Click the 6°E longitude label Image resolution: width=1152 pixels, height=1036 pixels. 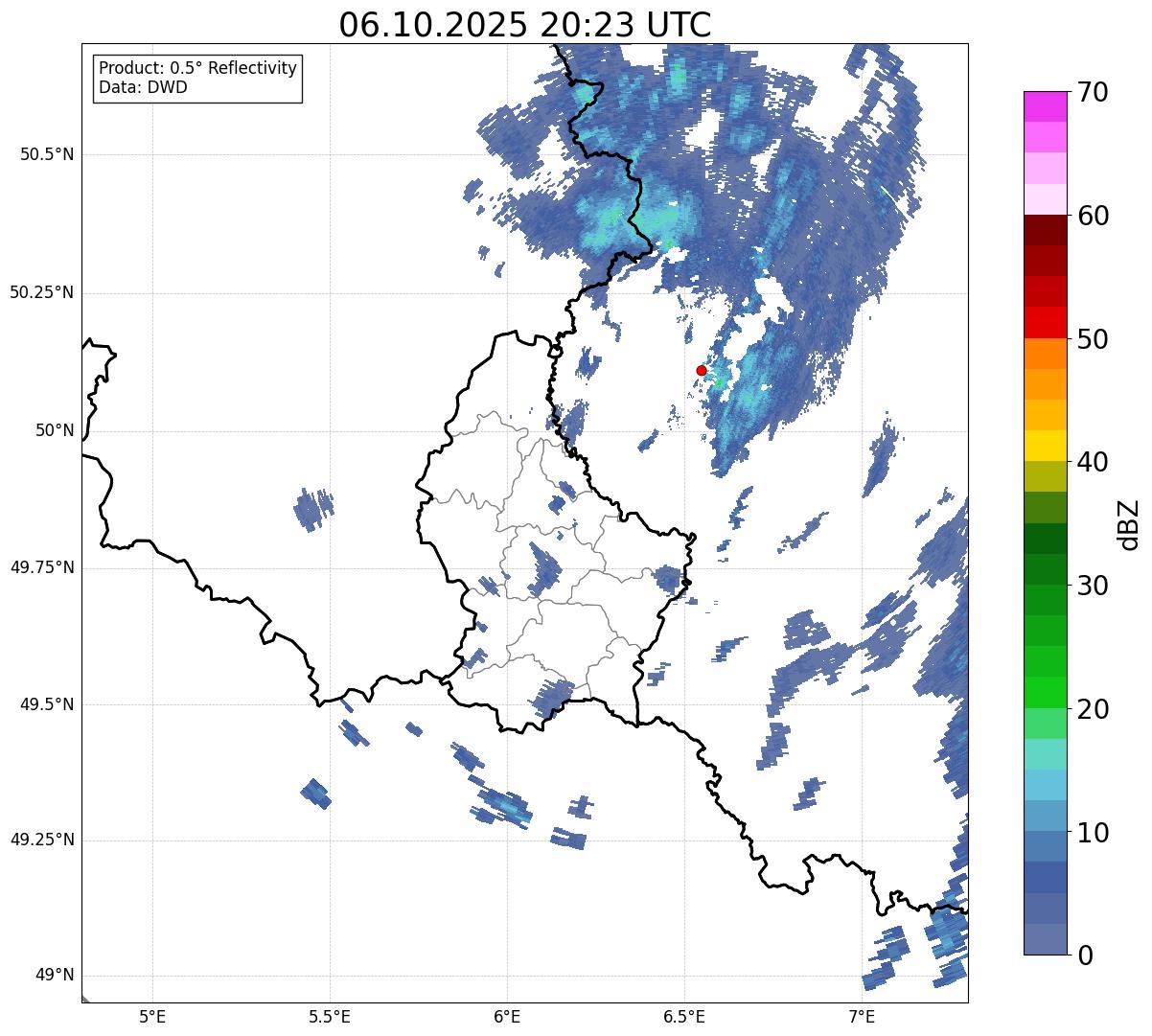(507, 1016)
